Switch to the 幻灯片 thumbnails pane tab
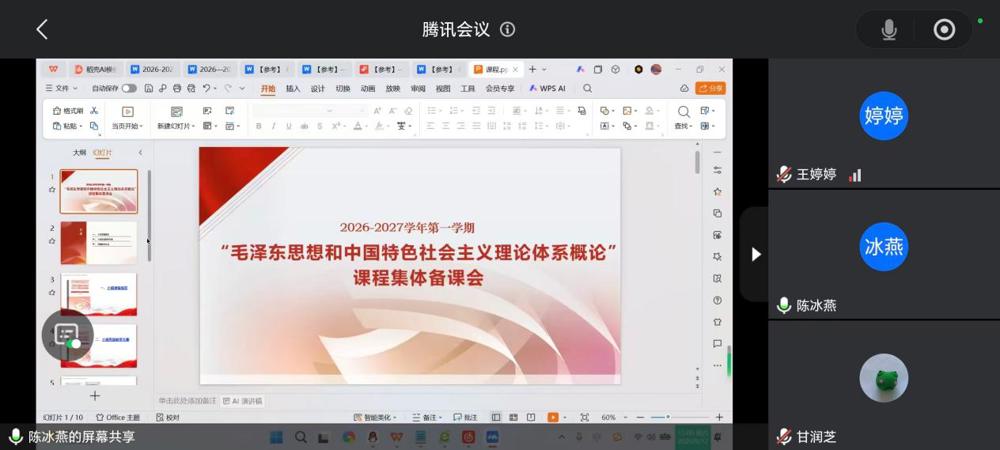This screenshot has height=450, width=1000. tap(102, 153)
